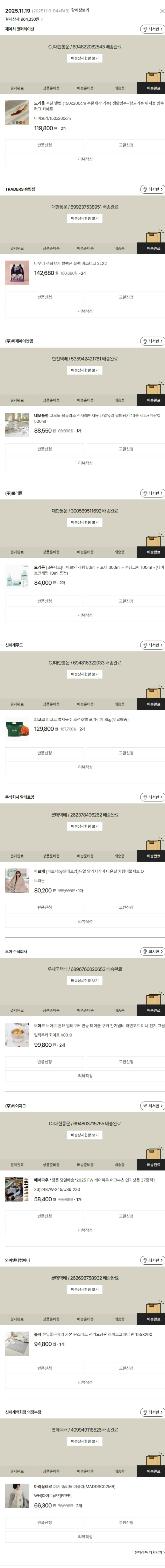
Task: Open recipient 최서현 for 제이치 코퍼레이션
Action: click(153, 29)
